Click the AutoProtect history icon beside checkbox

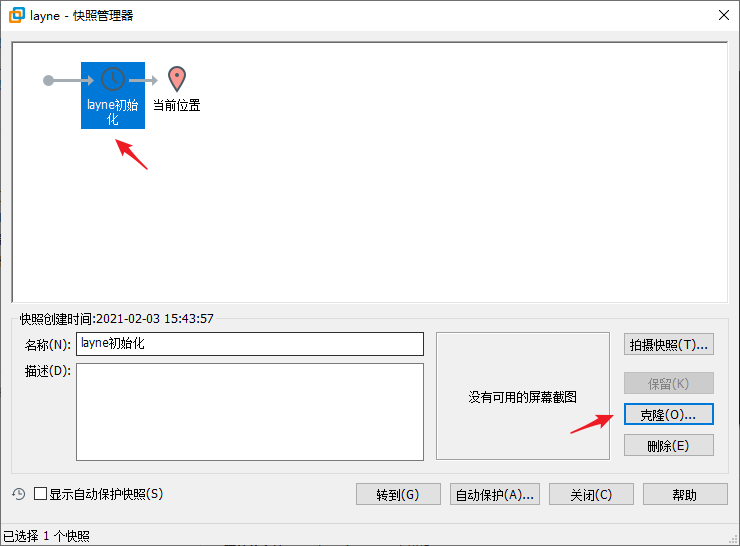click(18, 494)
